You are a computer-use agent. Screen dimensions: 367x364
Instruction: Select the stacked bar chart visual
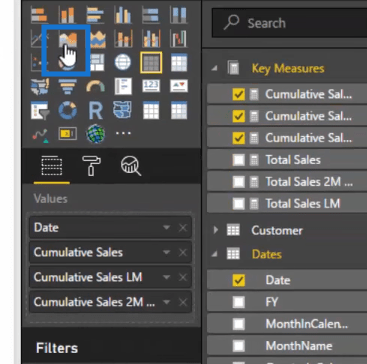click(39, 15)
